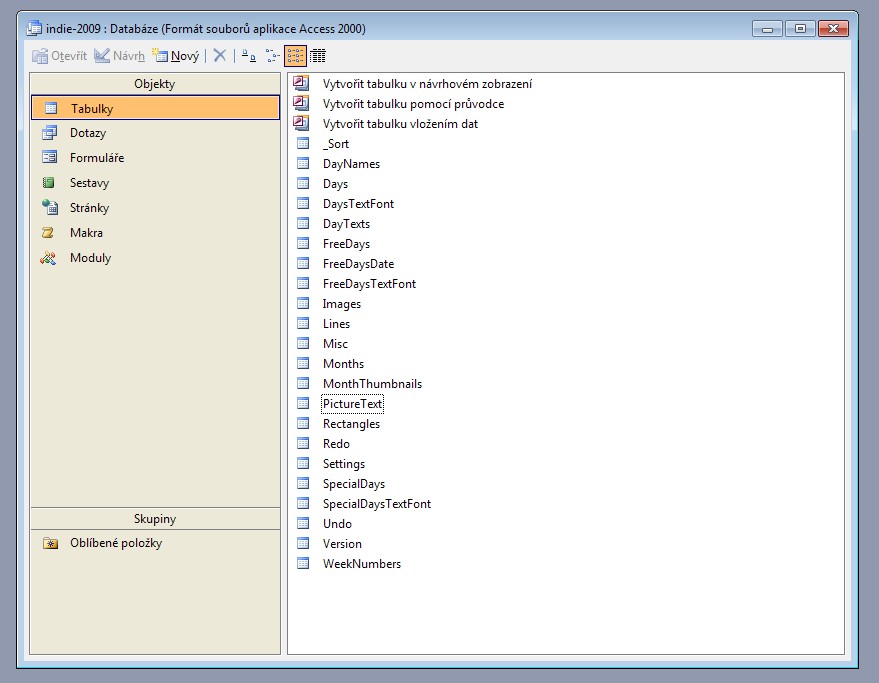Launch Vytvořit tabulku pomocí průvodce
The width and height of the screenshot is (879, 683).
tap(413, 104)
